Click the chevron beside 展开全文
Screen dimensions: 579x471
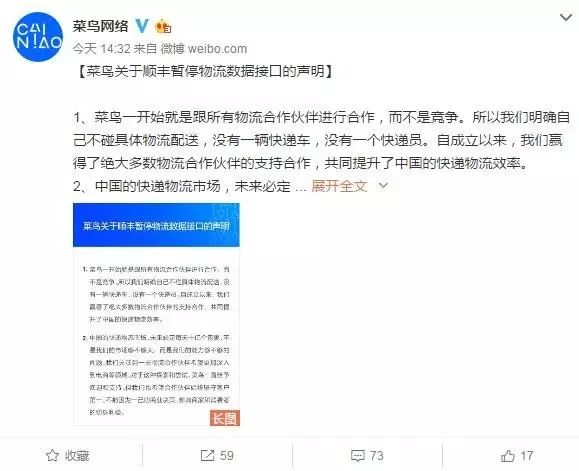coord(383,186)
